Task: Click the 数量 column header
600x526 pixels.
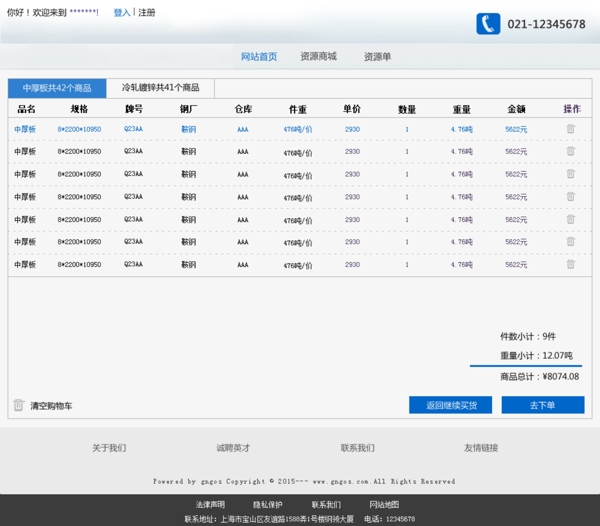Action: tap(407, 110)
